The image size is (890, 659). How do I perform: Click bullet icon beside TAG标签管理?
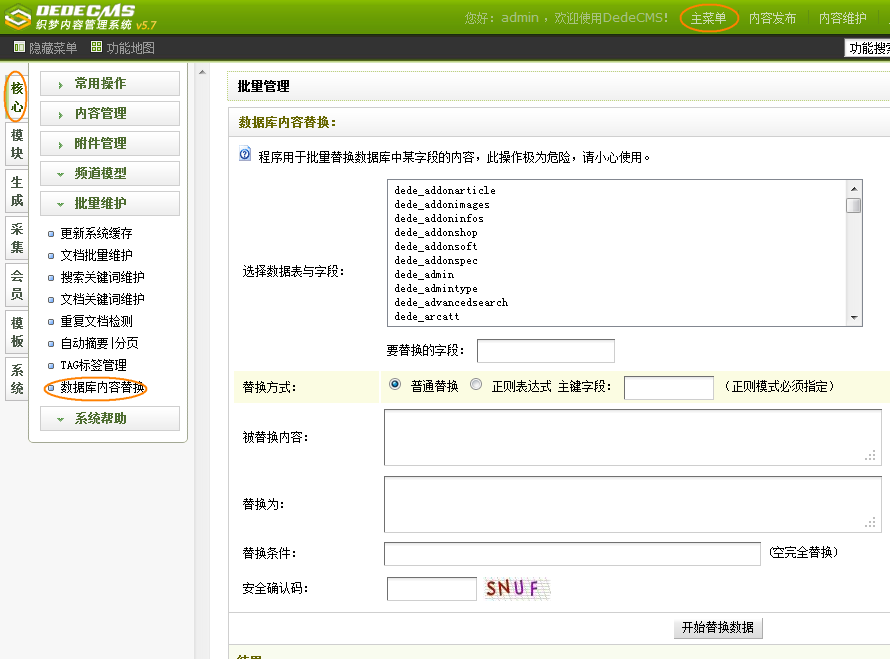point(51,366)
